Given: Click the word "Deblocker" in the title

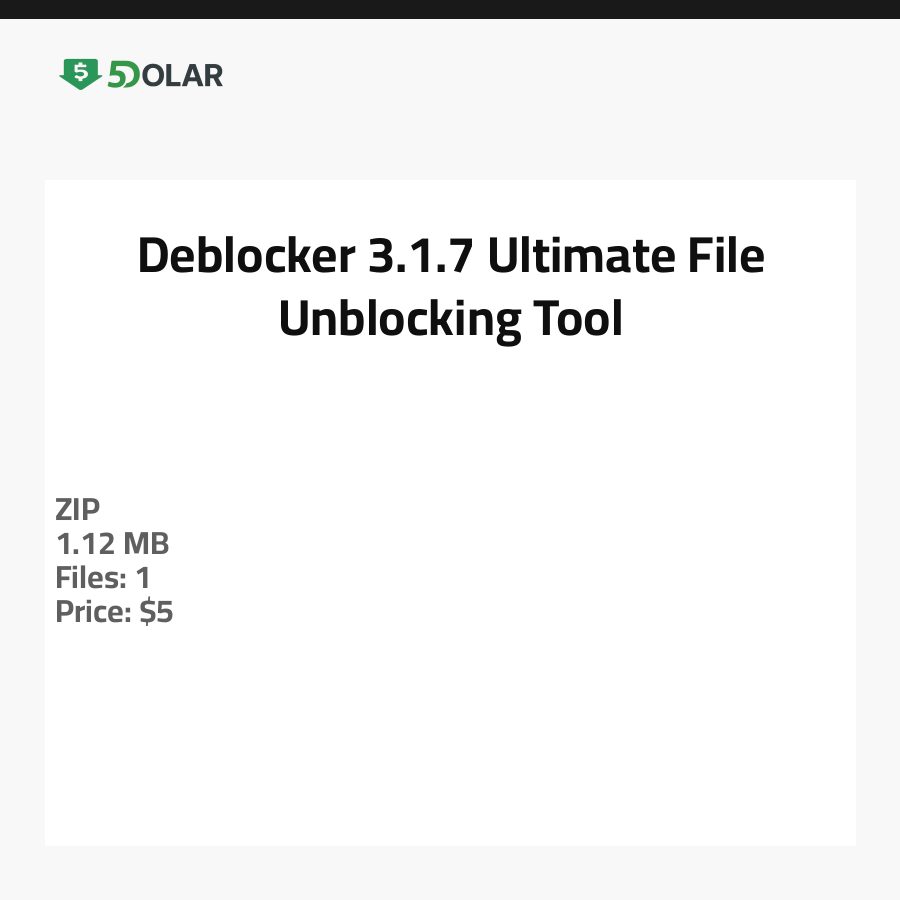Looking at the screenshot, I should pyautogui.click(x=246, y=256).
